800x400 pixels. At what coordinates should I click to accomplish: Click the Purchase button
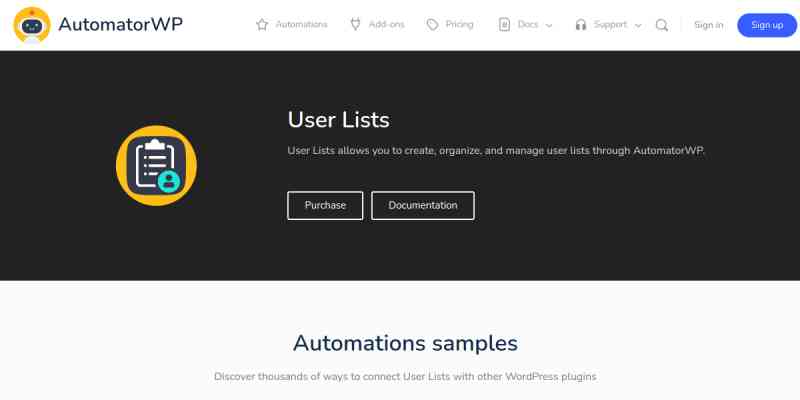tap(325, 206)
